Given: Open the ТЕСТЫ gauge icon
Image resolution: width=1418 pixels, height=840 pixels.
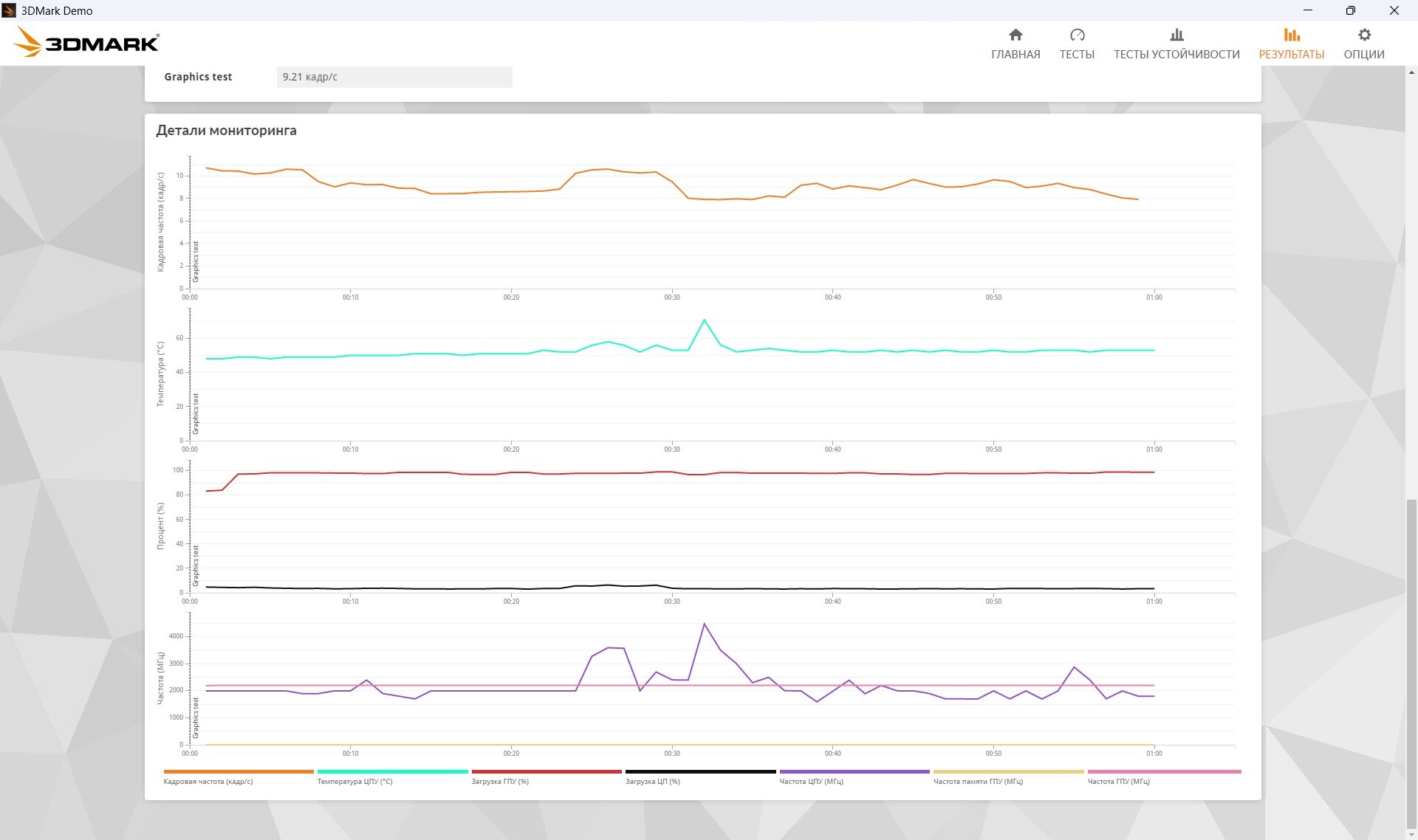Looking at the screenshot, I should click(x=1077, y=35).
